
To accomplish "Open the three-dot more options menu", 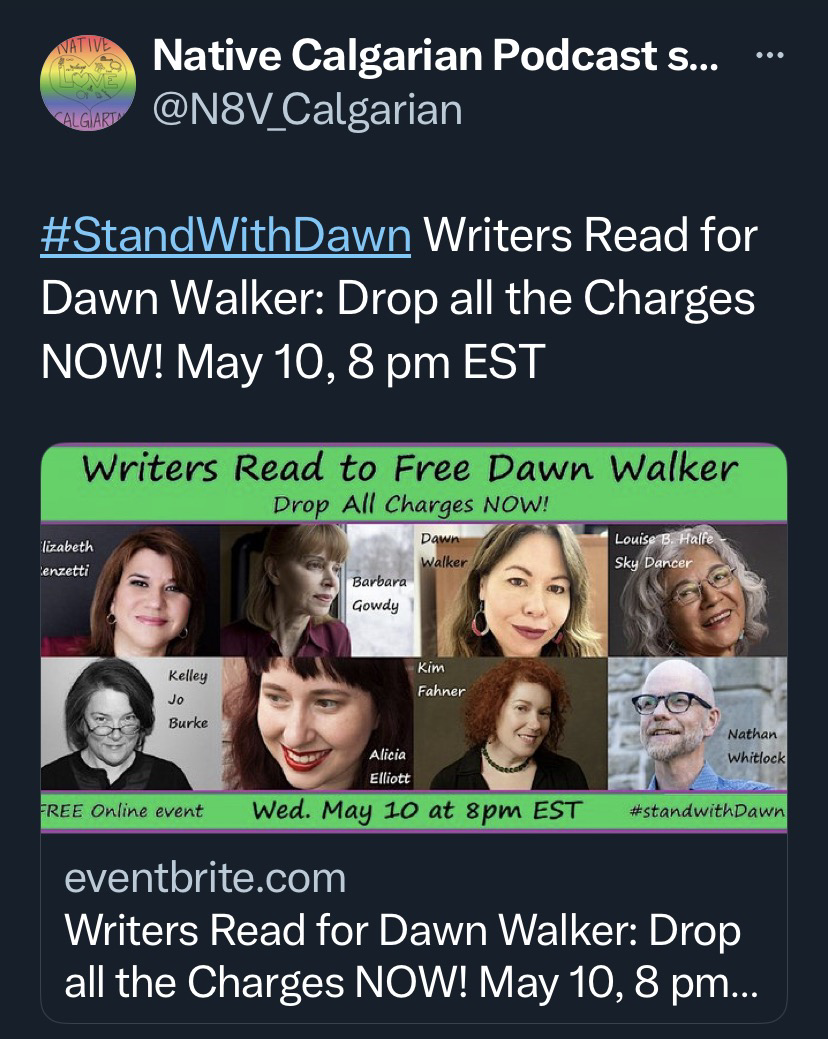I will coord(770,56).
